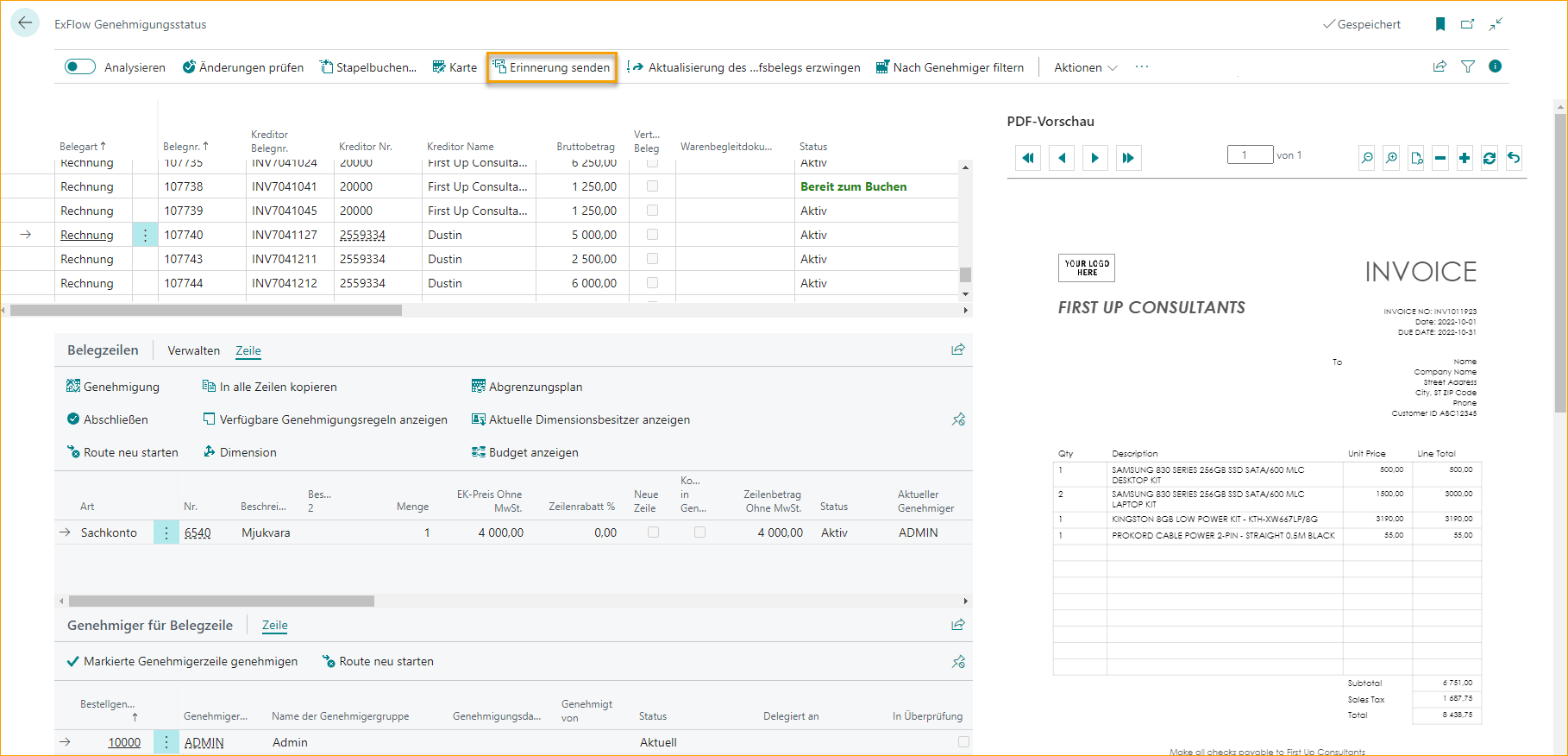Open the more options ellipsis menu

(x=1142, y=66)
